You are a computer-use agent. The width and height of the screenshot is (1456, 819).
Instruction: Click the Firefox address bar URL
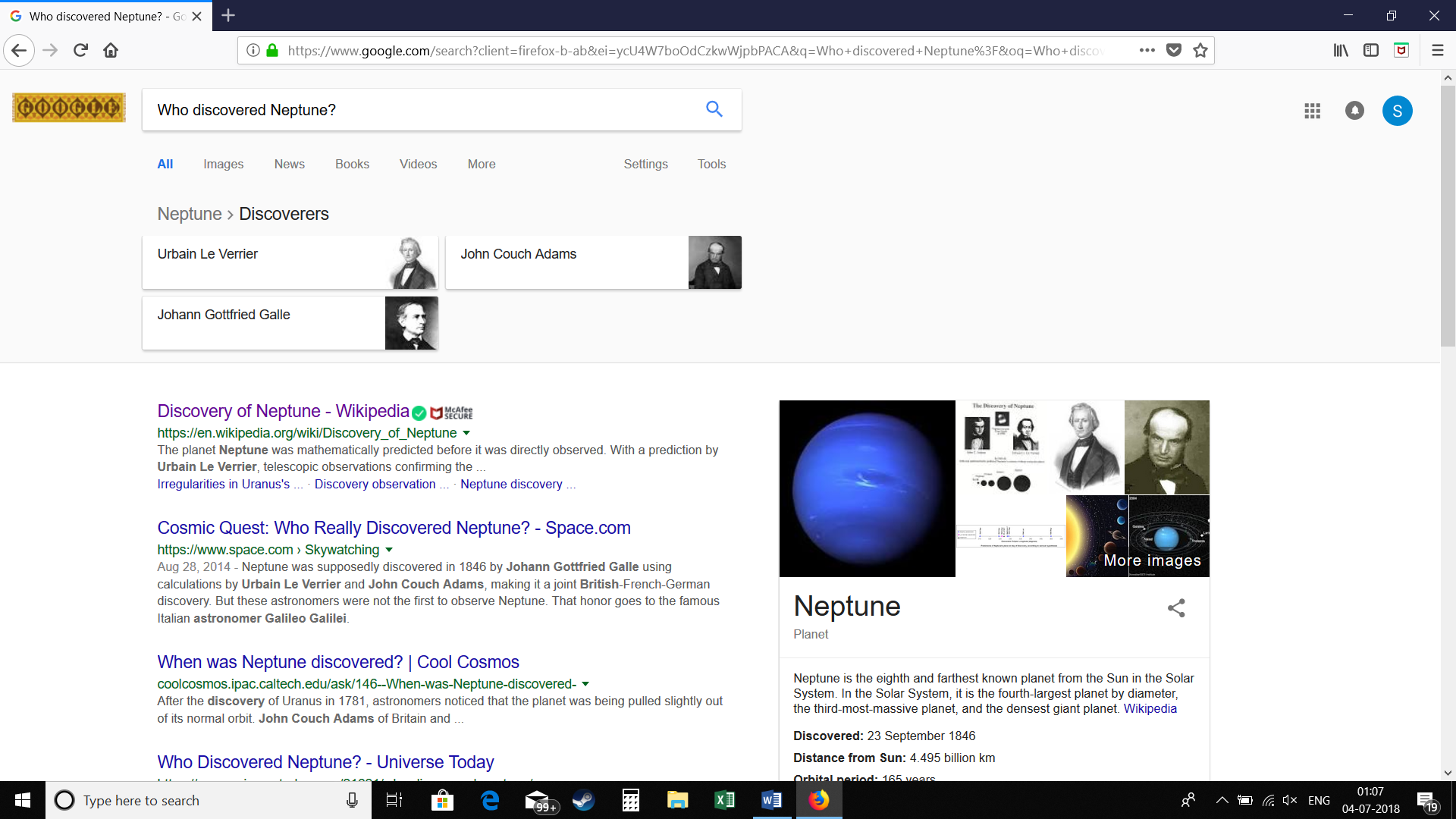694,51
